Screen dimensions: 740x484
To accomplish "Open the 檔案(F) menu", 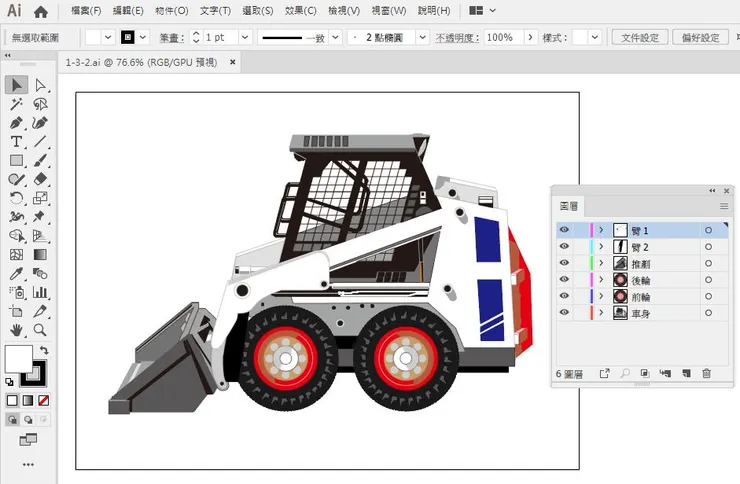I will (86, 11).
